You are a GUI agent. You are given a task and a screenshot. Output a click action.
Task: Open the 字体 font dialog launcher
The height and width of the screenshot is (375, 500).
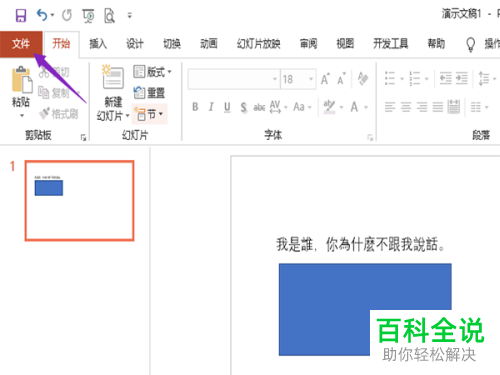point(370,137)
